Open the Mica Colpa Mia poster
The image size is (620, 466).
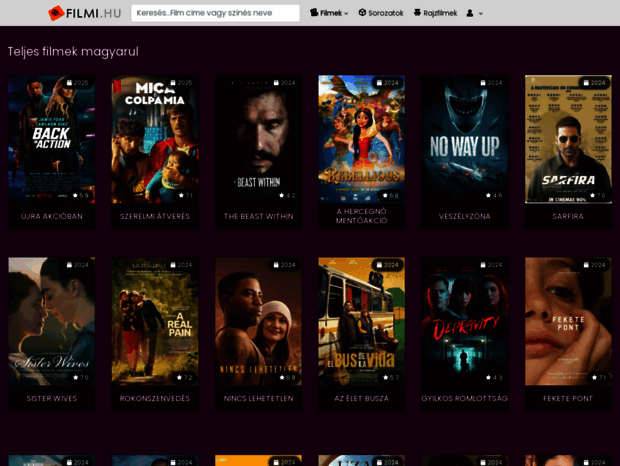[x=155, y=139]
